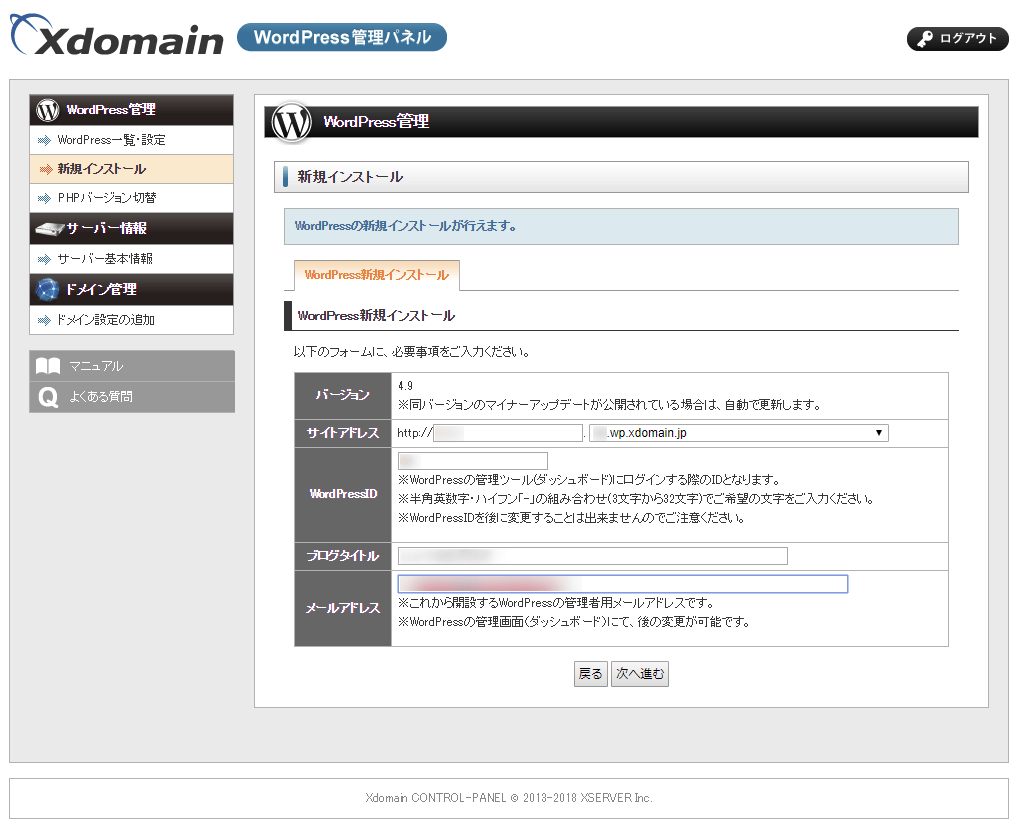Click WordPress logo in main panel header

click(x=292, y=121)
